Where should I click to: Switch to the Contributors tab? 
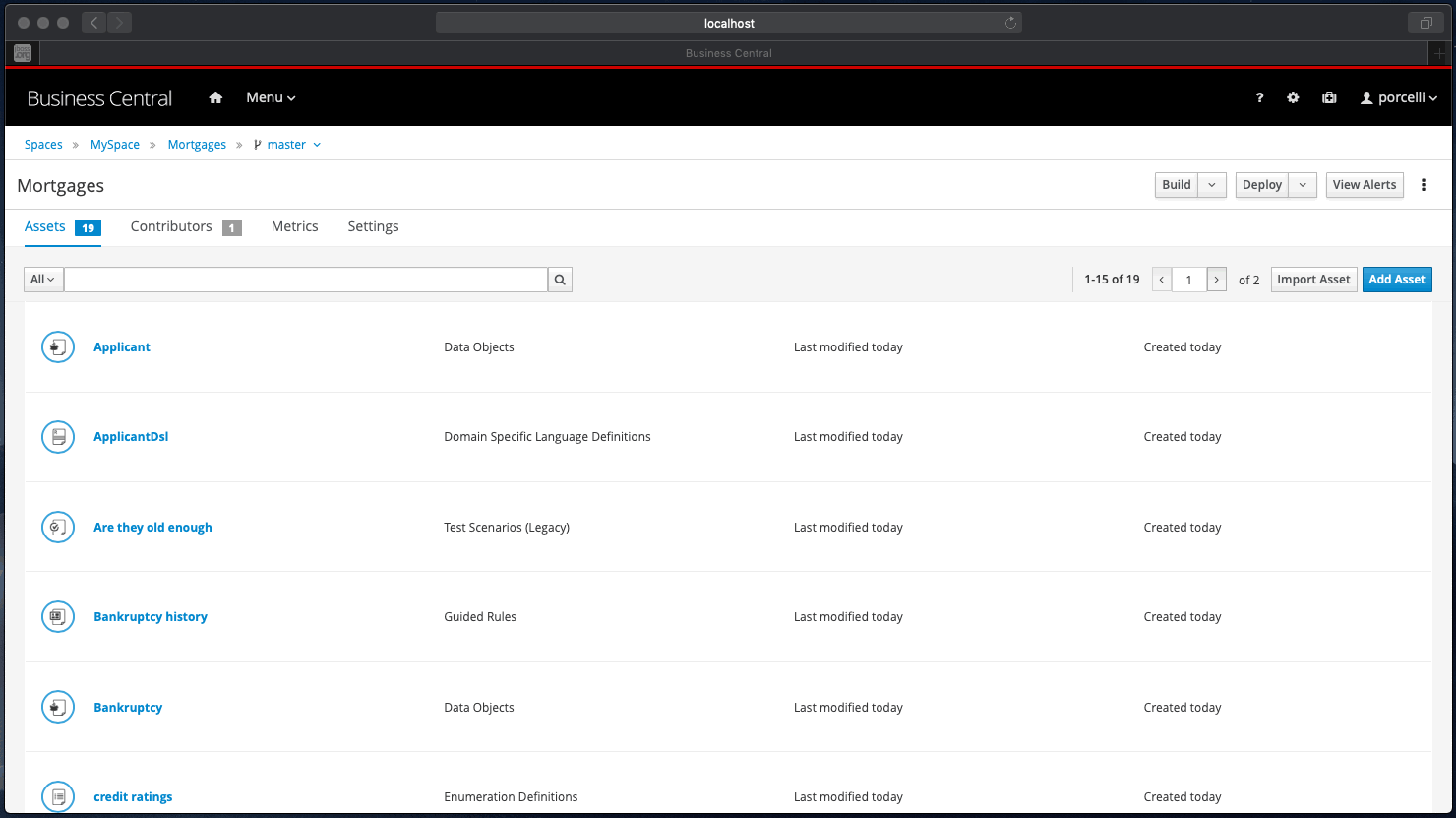click(171, 226)
